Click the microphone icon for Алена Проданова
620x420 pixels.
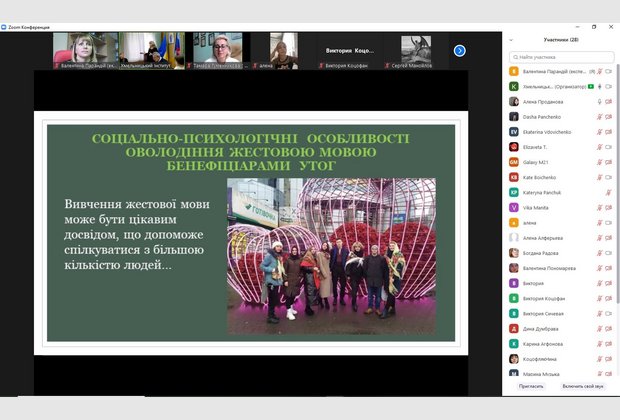(598, 102)
